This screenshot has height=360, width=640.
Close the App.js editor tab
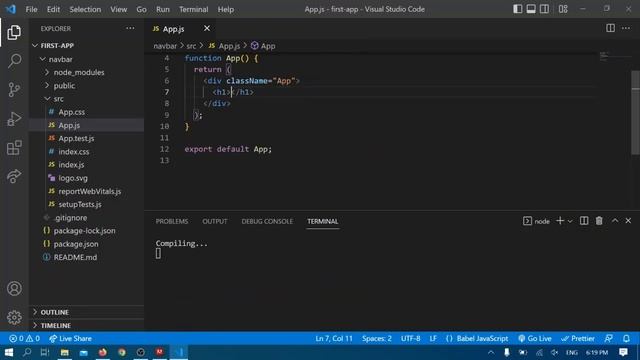(207, 28)
